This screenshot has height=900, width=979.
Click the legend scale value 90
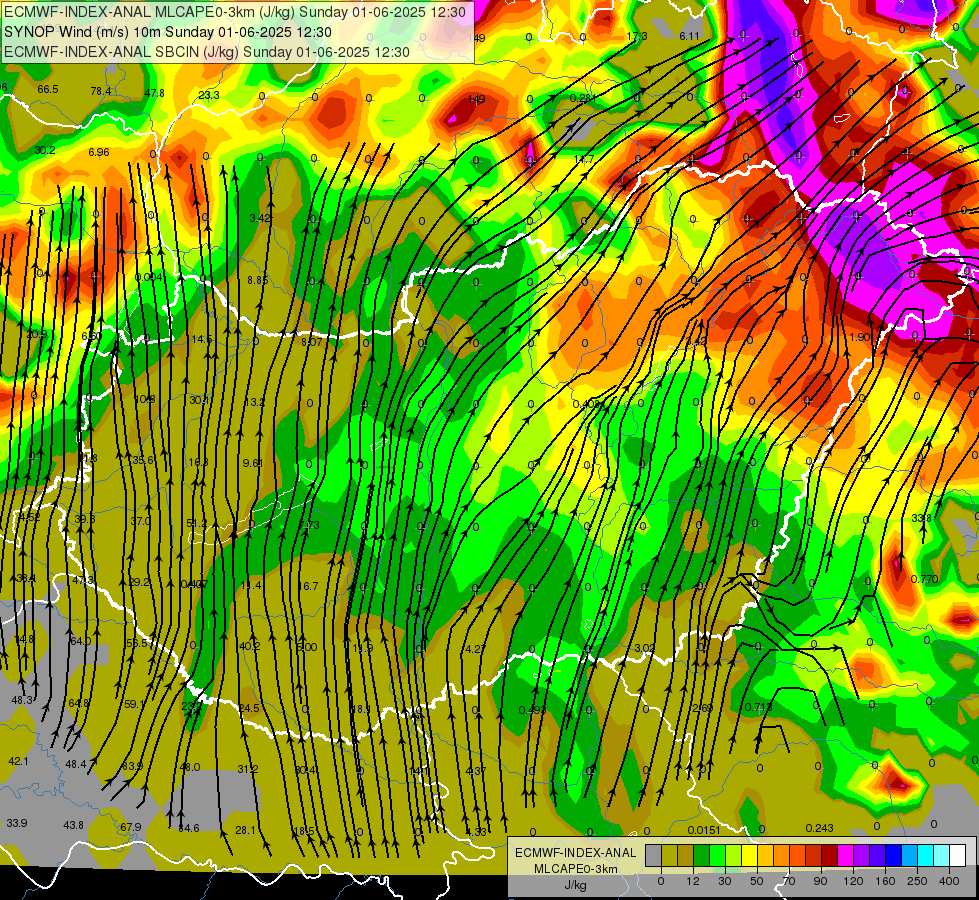821,881
